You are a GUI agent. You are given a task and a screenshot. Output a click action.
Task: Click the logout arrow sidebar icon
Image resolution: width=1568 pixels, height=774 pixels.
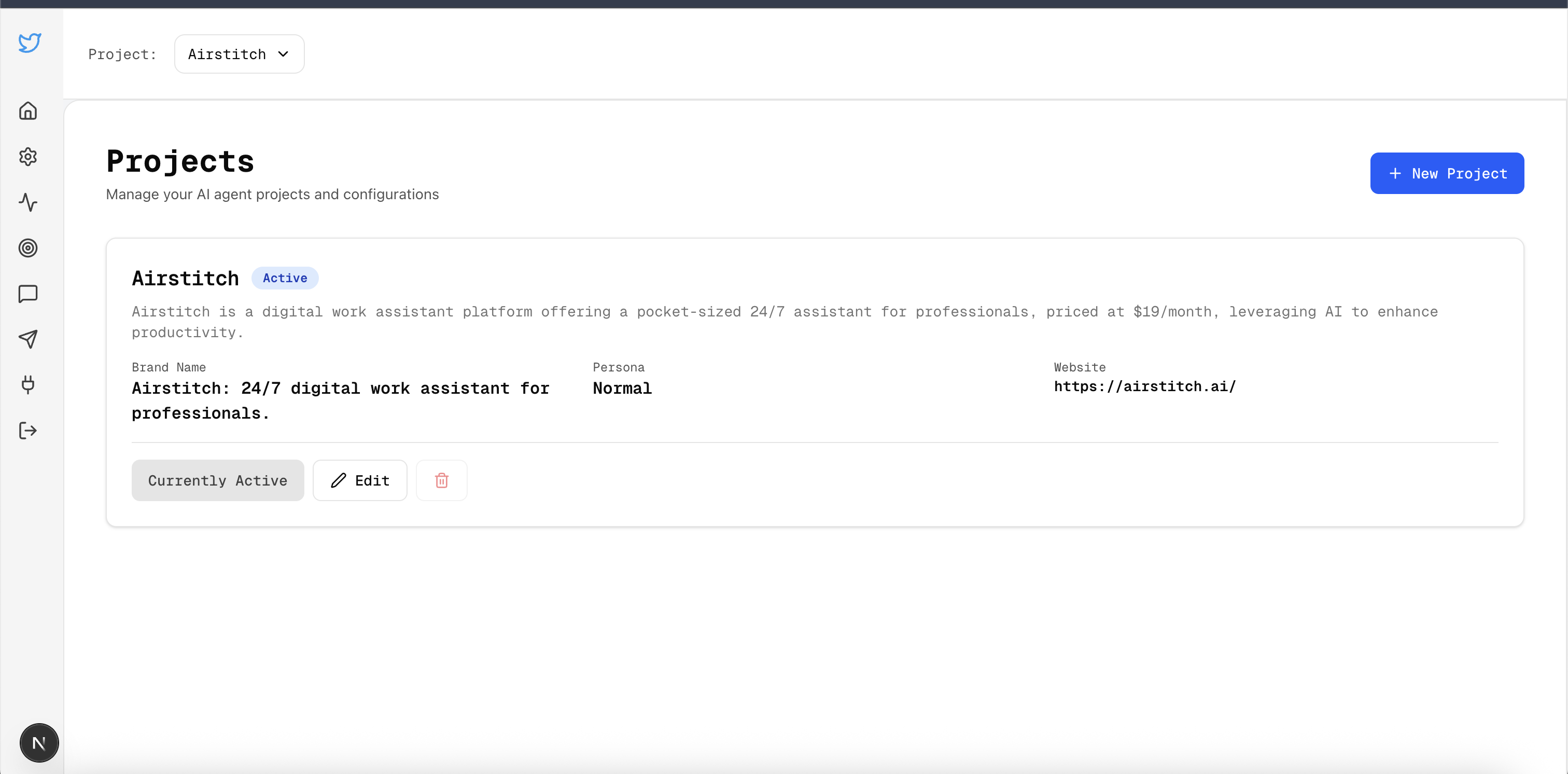click(x=28, y=431)
